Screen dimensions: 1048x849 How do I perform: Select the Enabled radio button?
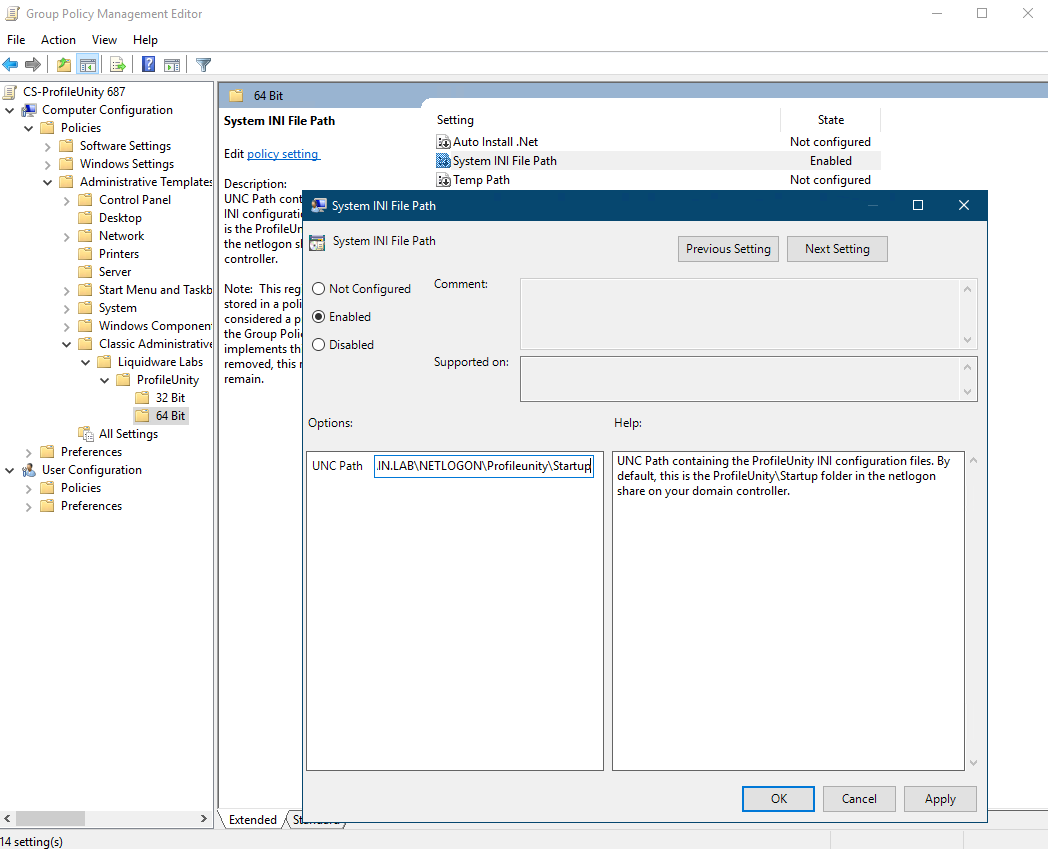coord(319,317)
